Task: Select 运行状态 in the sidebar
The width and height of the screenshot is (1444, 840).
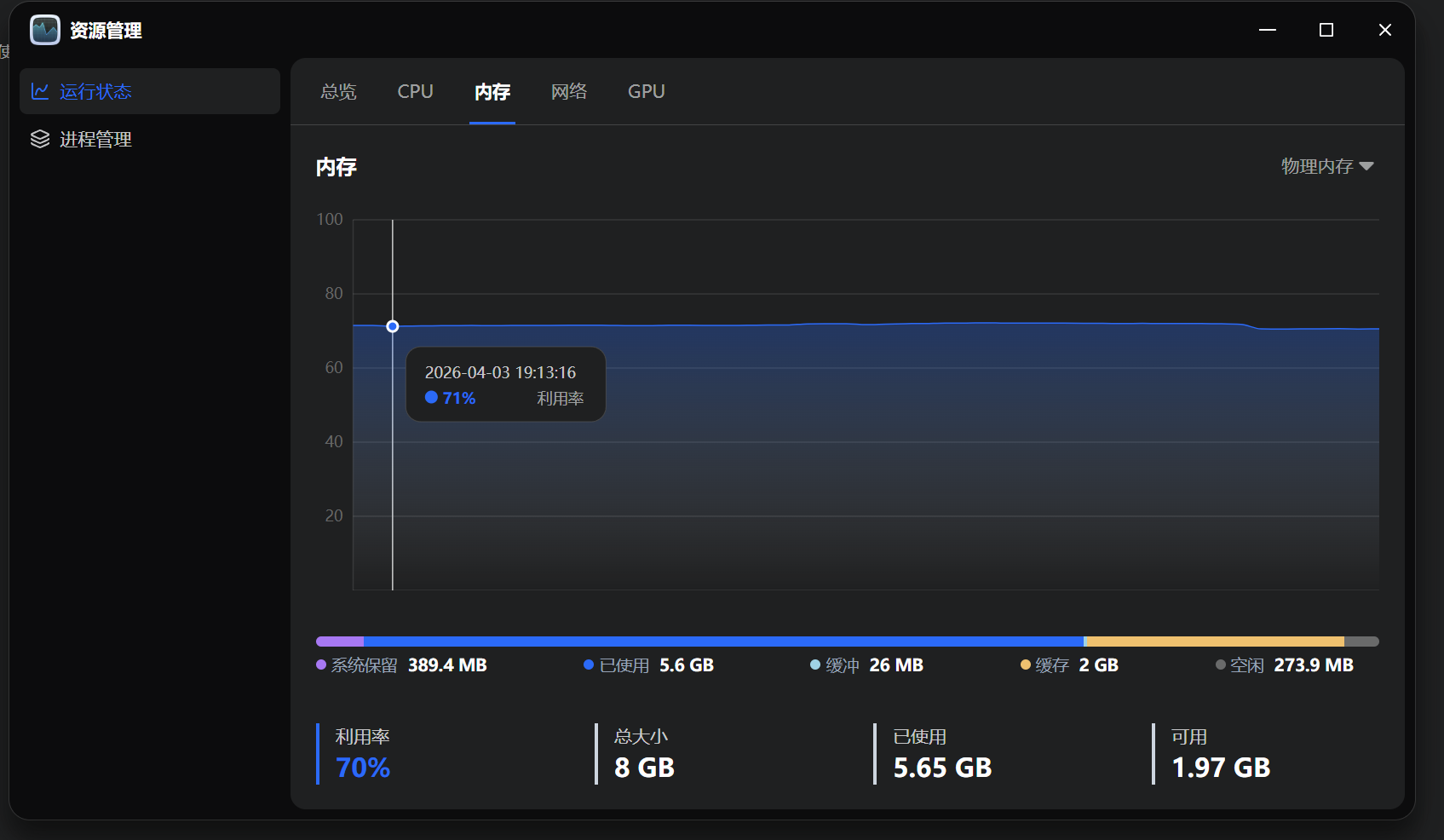Action: coord(95,91)
